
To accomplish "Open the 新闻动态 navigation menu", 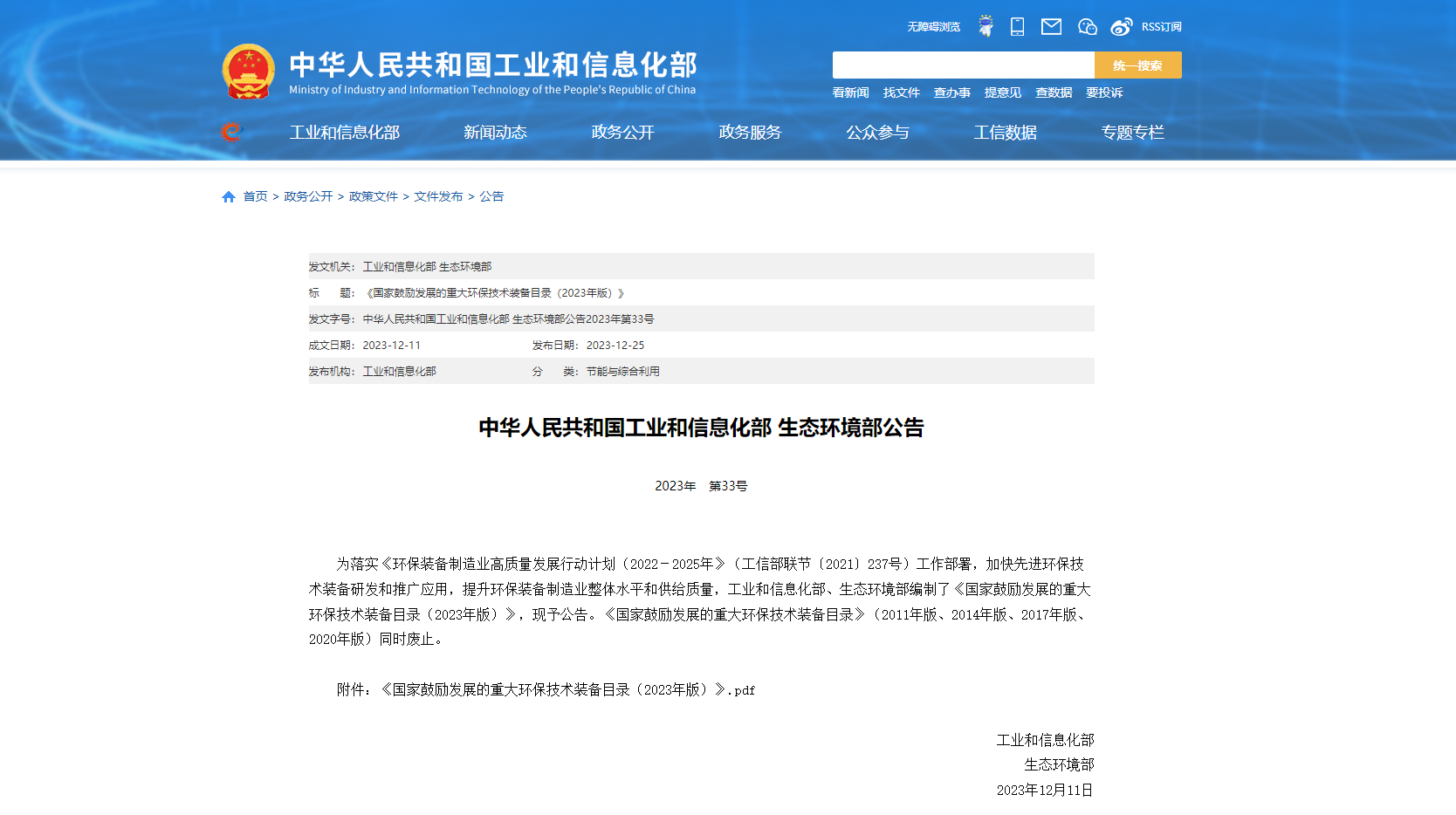I will point(495,133).
